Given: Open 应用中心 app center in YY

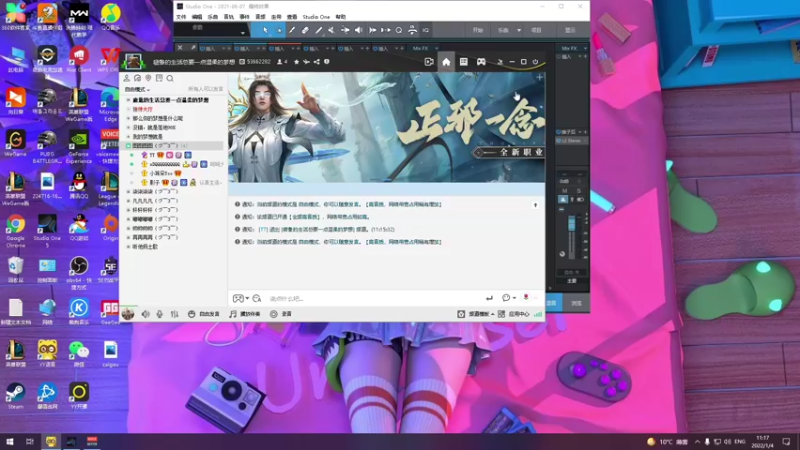Looking at the screenshot, I should 514,314.
